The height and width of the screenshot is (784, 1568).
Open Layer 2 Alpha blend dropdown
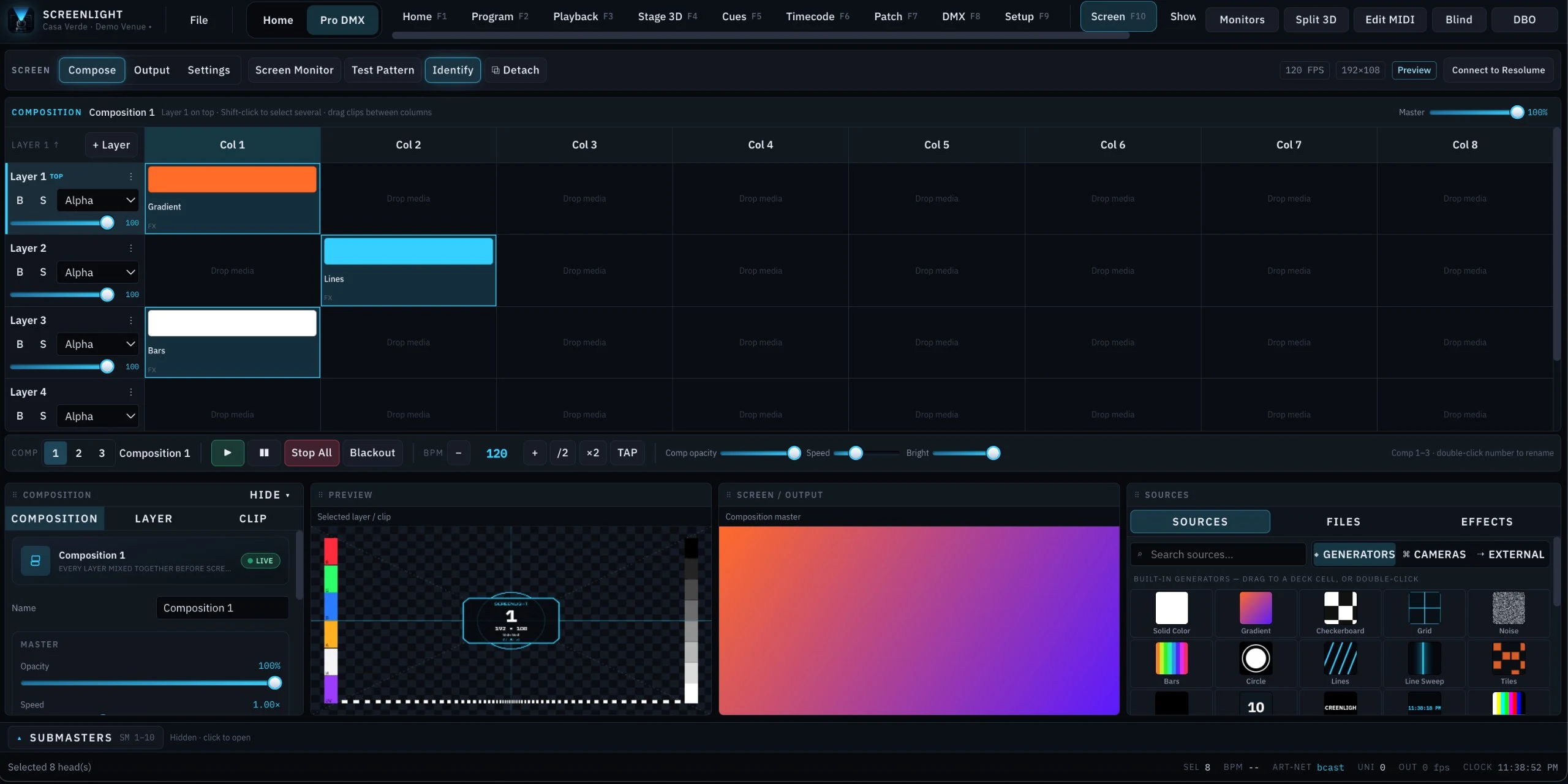tap(97, 272)
